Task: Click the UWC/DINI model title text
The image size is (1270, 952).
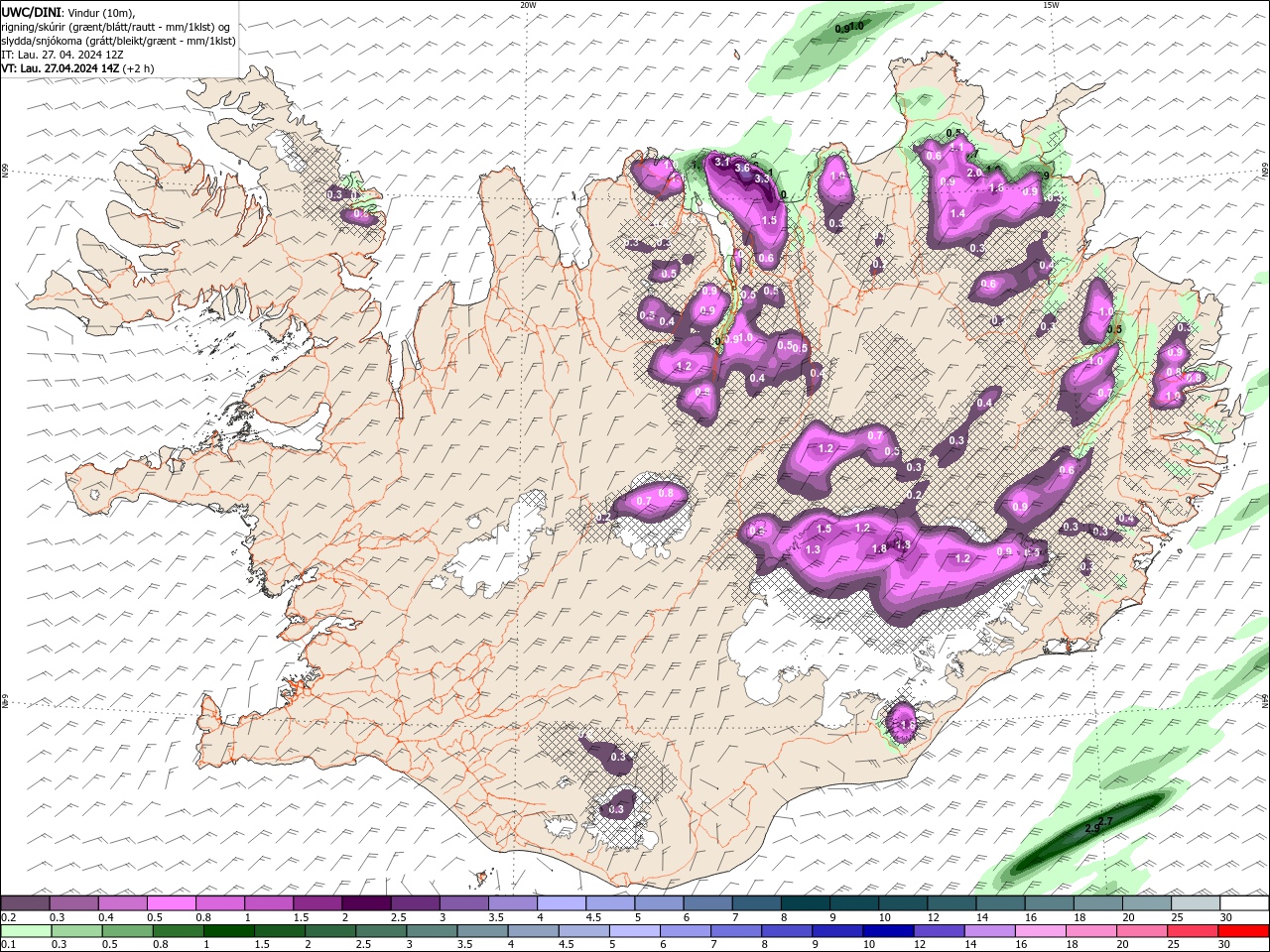Action: (31, 12)
